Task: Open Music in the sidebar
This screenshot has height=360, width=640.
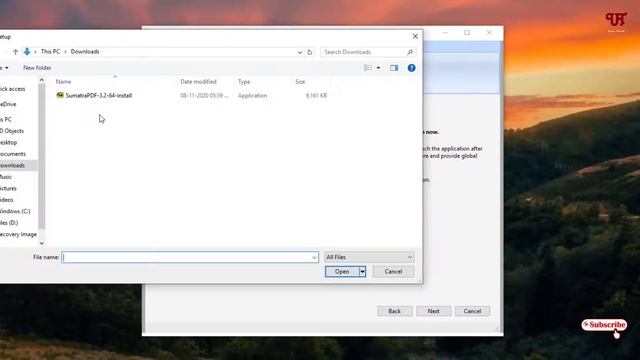Action: click(6, 177)
